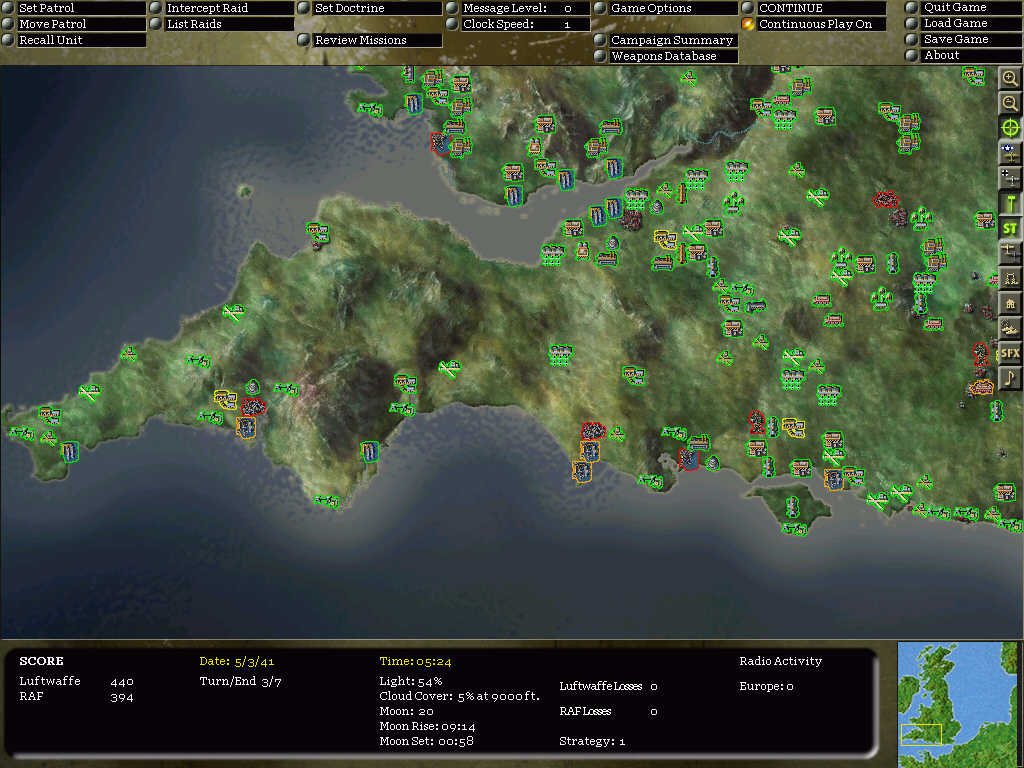Zoom in the map with the magnifier plus icon
The height and width of the screenshot is (768, 1024).
[1010, 79]
